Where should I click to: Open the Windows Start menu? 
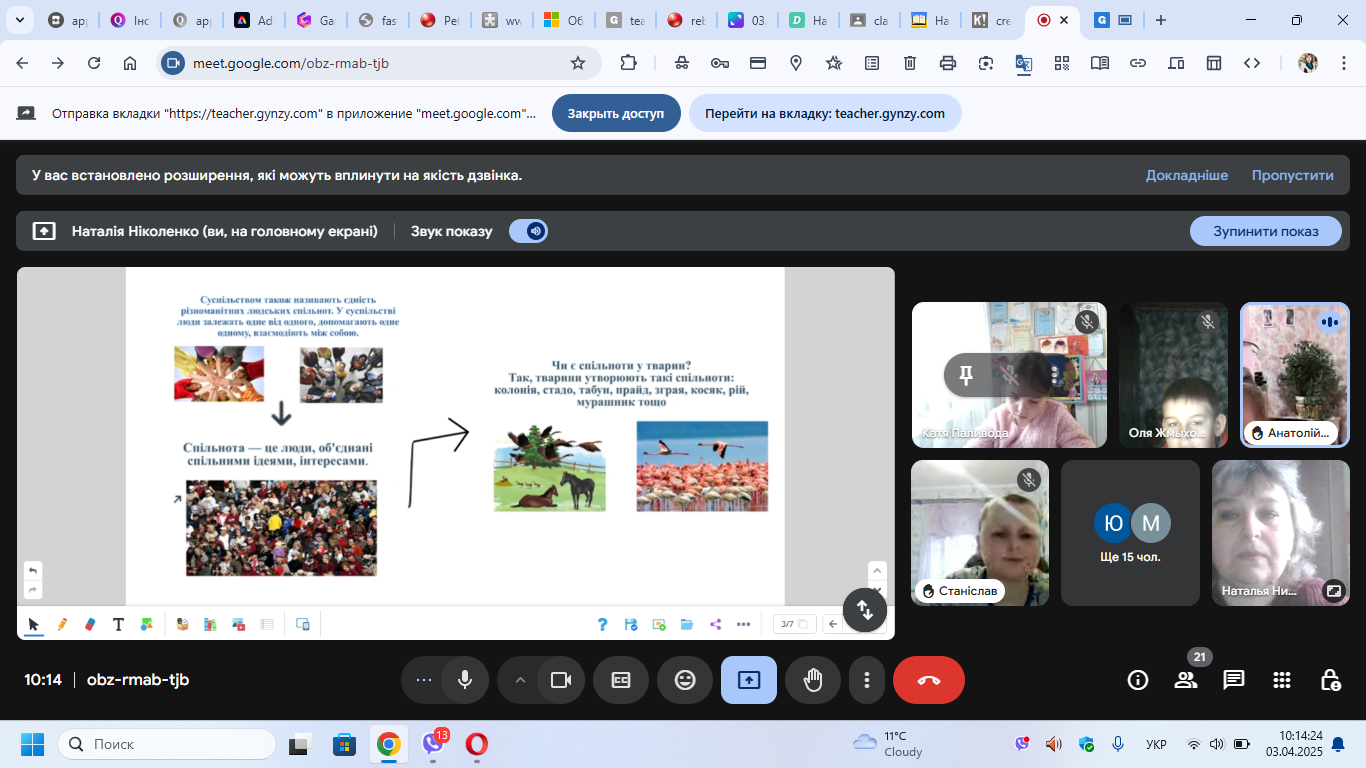click(33, 744)
